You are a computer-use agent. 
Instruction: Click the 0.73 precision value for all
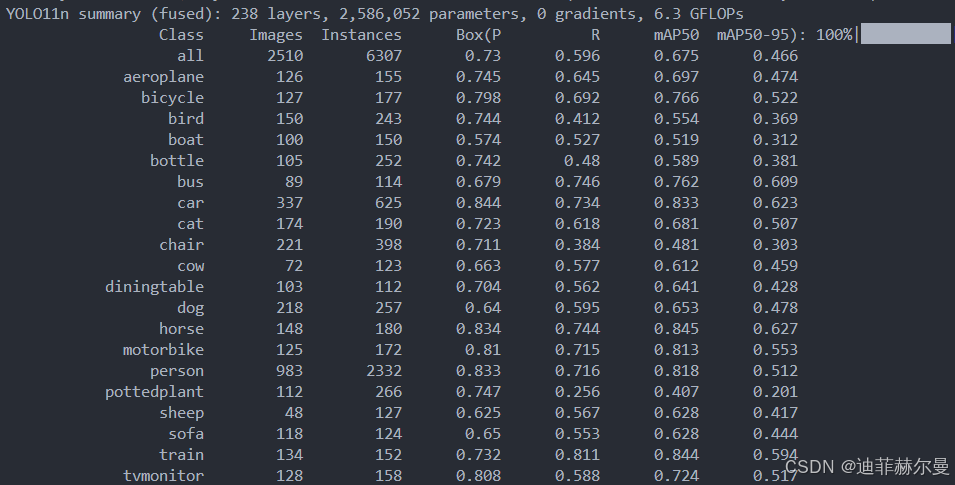[x=483, y=55]
